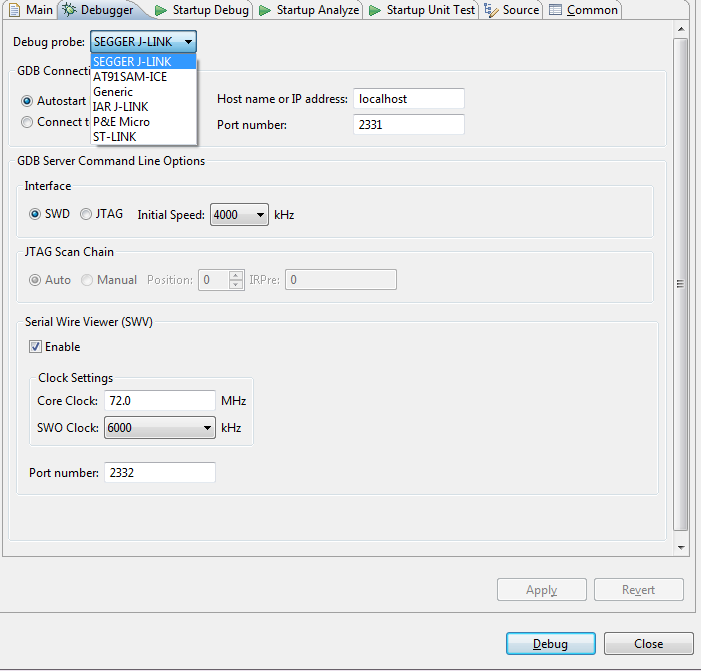The width and height of the screenshot is (701, 671).
Task: Select Auto JTAG scan chain radio
Action: pyautogui.click(x=35, y=280)
